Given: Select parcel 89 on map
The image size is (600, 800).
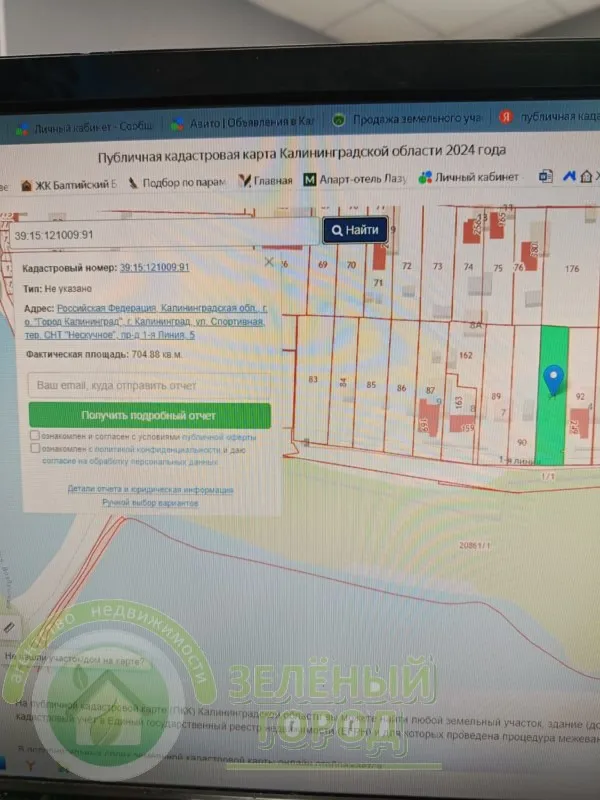Looking at the screenshot, I should pyautogui.click(x=496, y=396).
